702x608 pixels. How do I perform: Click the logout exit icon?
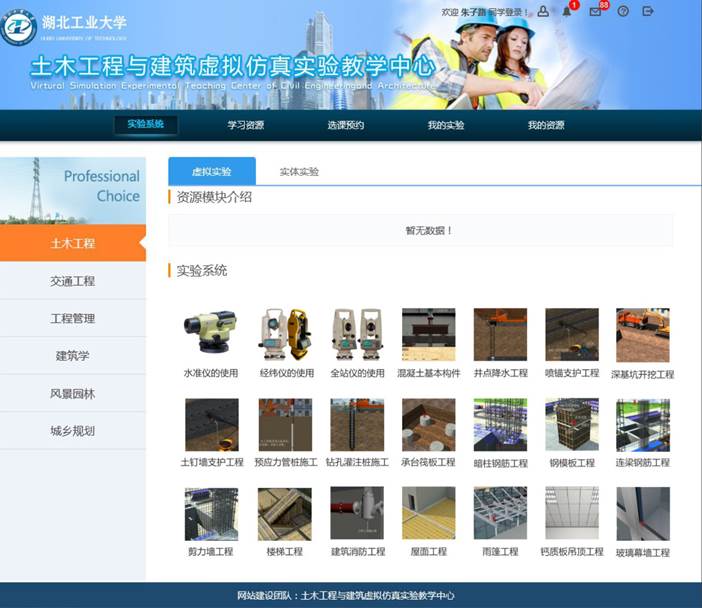[x=648, y=12]
